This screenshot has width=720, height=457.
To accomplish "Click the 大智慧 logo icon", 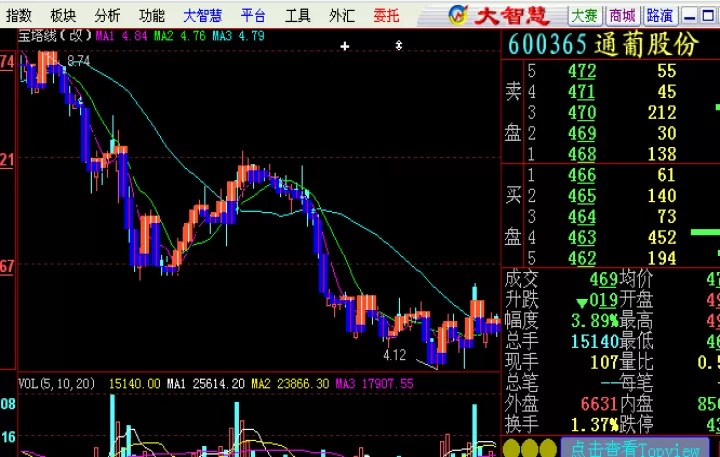I will [x=458, y=15].
